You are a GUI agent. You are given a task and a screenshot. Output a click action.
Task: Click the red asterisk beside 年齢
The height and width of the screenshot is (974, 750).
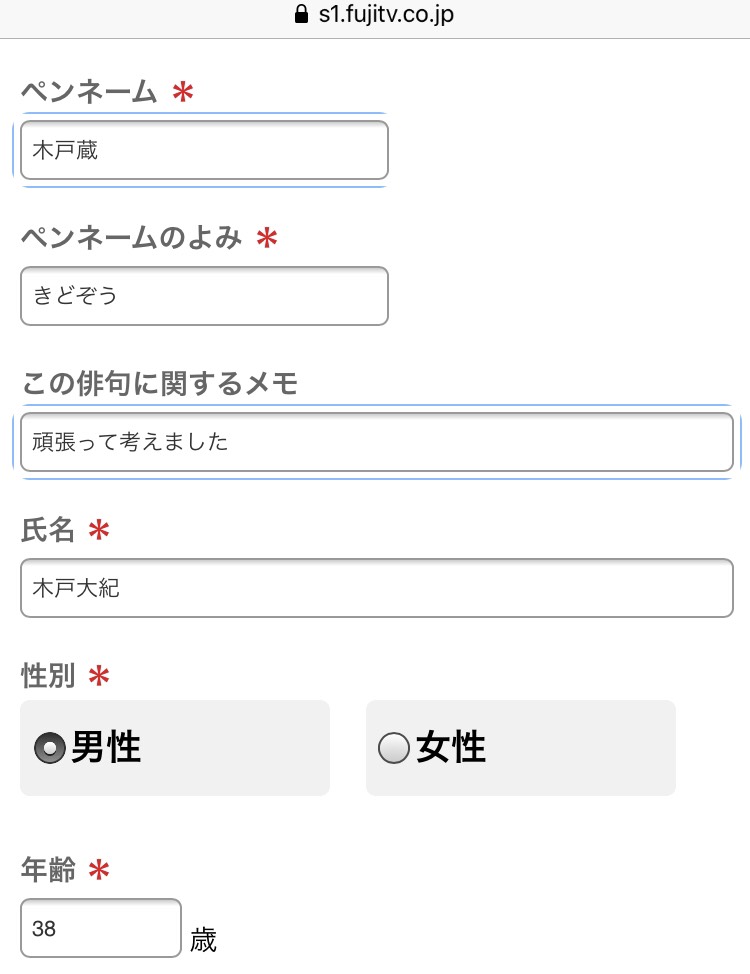pos(99,872)
